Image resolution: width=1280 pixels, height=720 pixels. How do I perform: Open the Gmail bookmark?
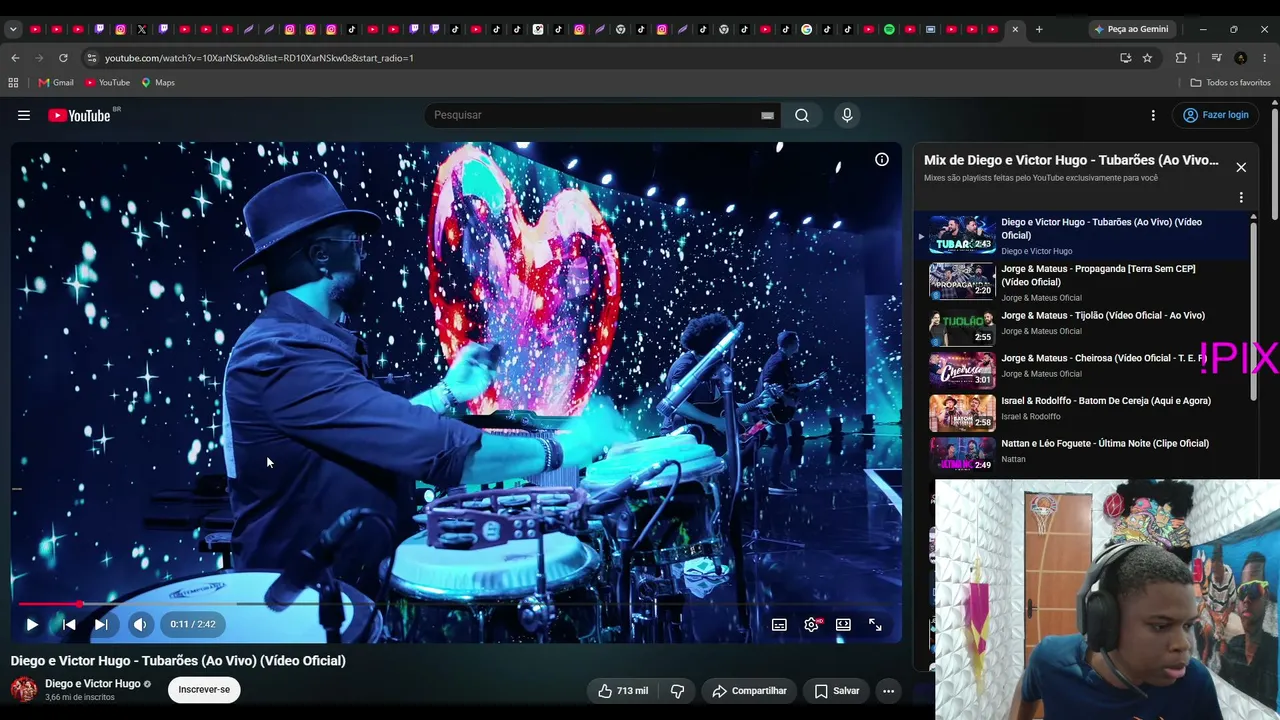point(56,83)
